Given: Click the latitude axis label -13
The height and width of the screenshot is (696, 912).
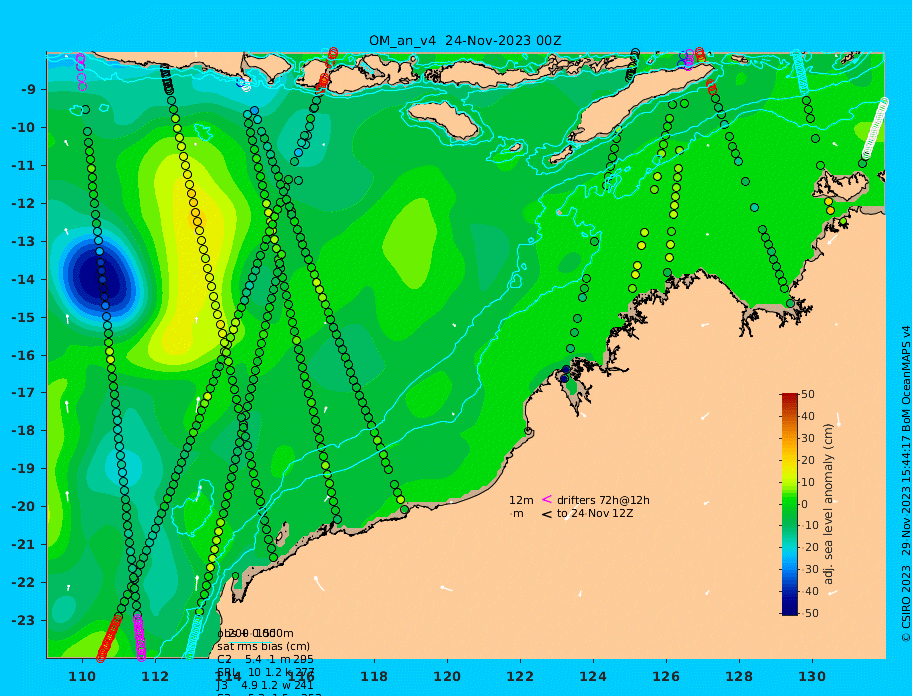Looking at the screenshot, I should tap(25, 241).
